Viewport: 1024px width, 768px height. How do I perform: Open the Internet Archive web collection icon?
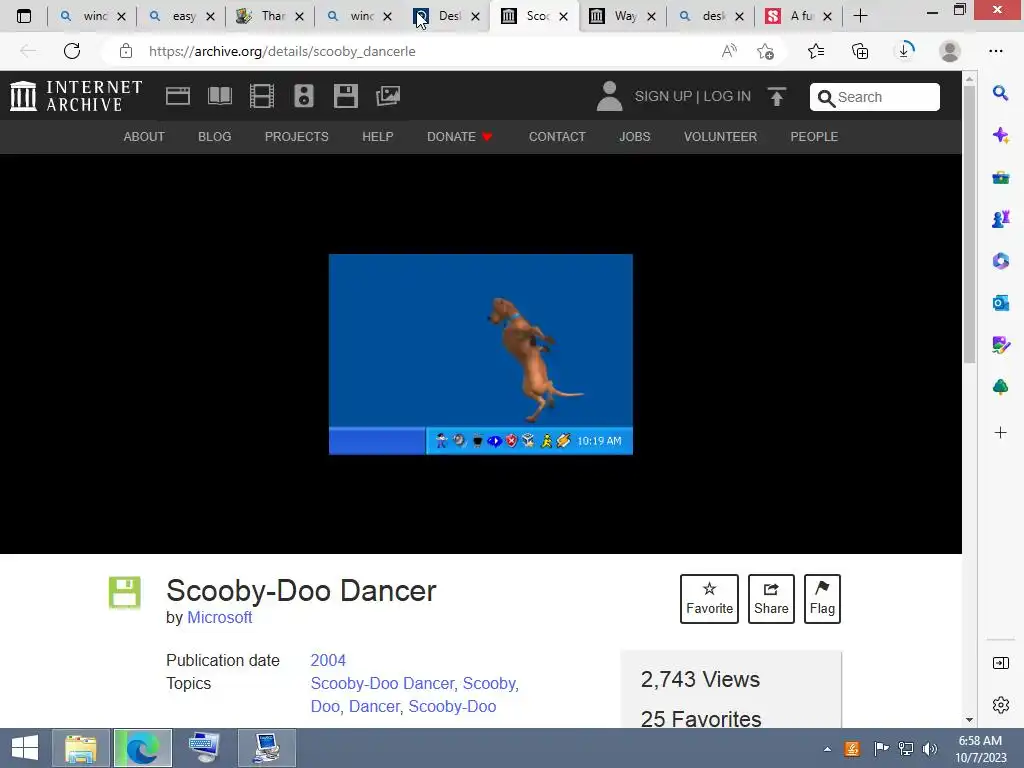click(x=178, y=96)
